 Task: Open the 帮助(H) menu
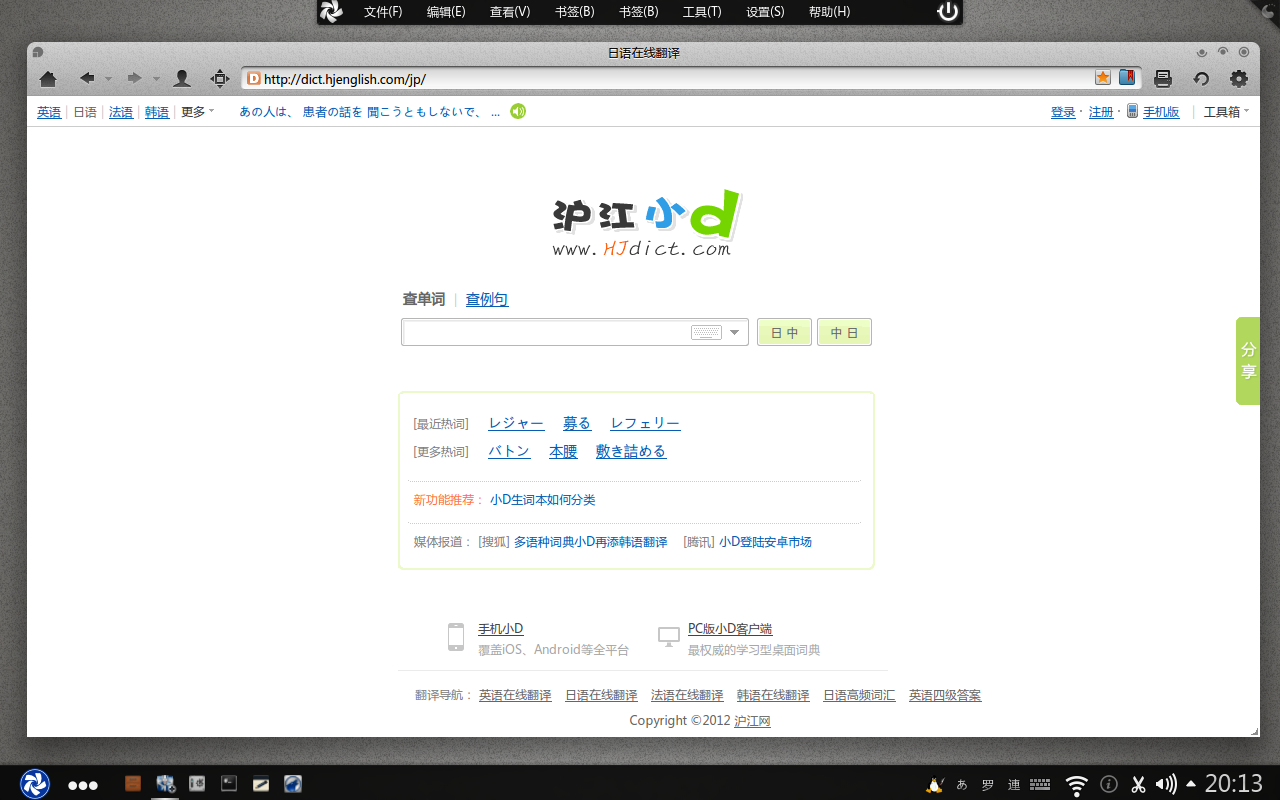pyautogui.click(x=829, y=12)
